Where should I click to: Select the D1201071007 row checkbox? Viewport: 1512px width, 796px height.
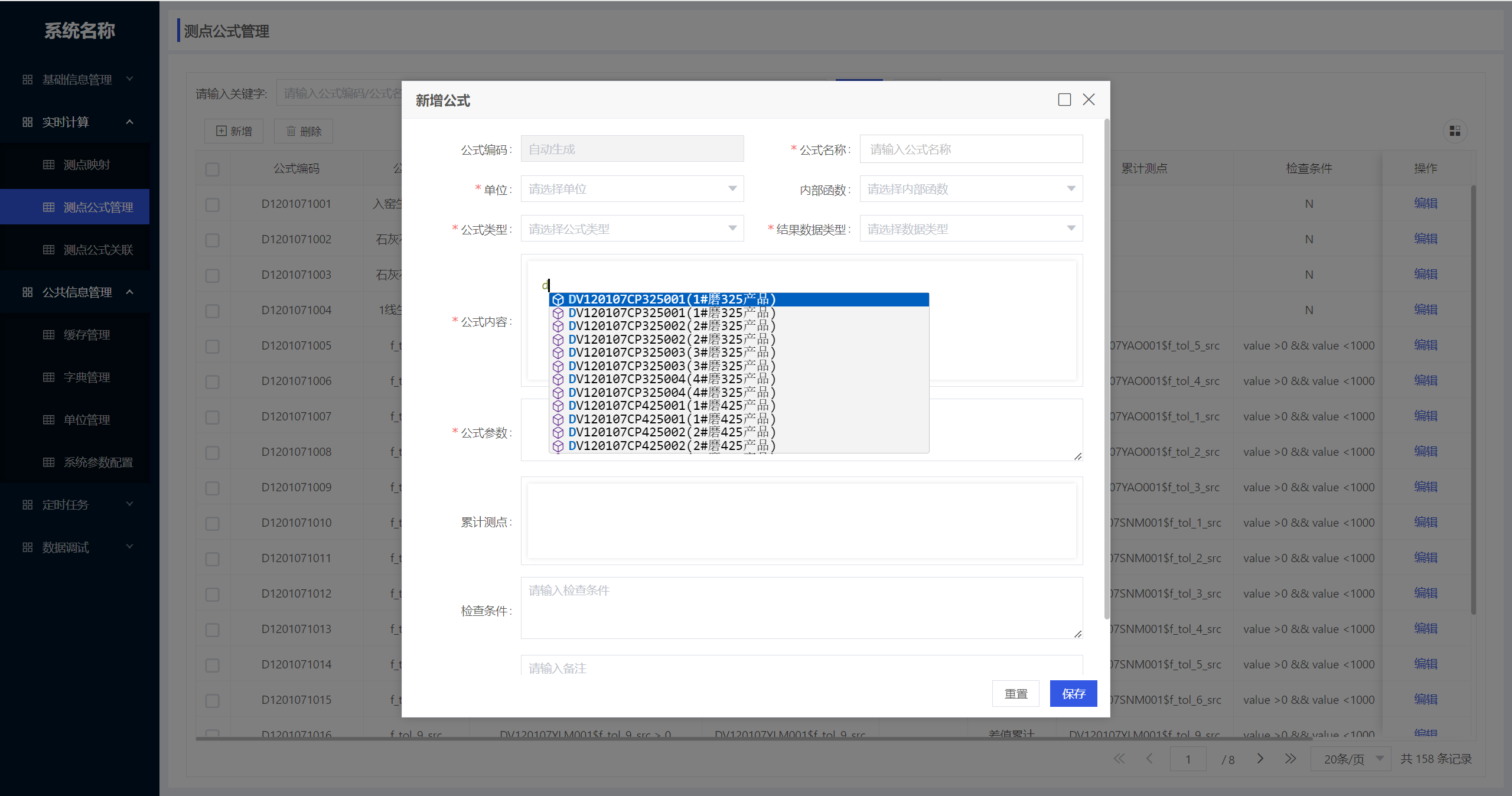[x=213, y=417]
